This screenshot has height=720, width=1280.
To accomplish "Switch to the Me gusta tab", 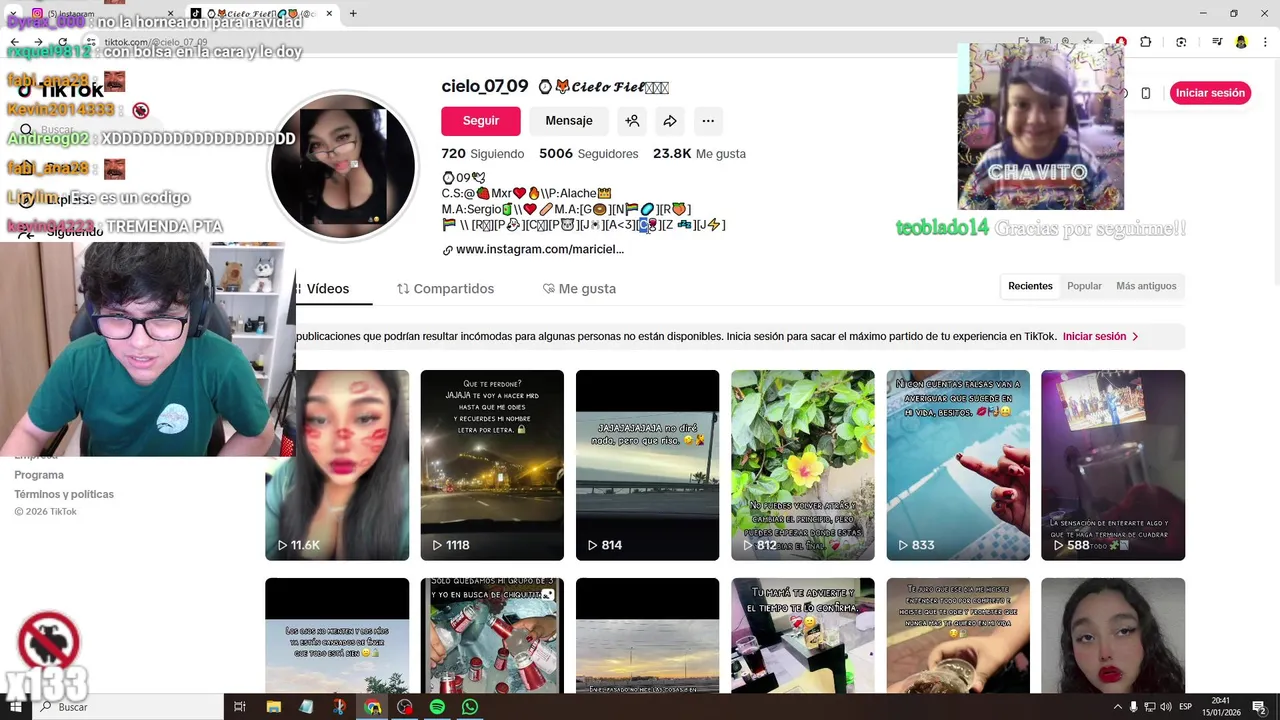I will pyautogui.click(x=579, y=288).
